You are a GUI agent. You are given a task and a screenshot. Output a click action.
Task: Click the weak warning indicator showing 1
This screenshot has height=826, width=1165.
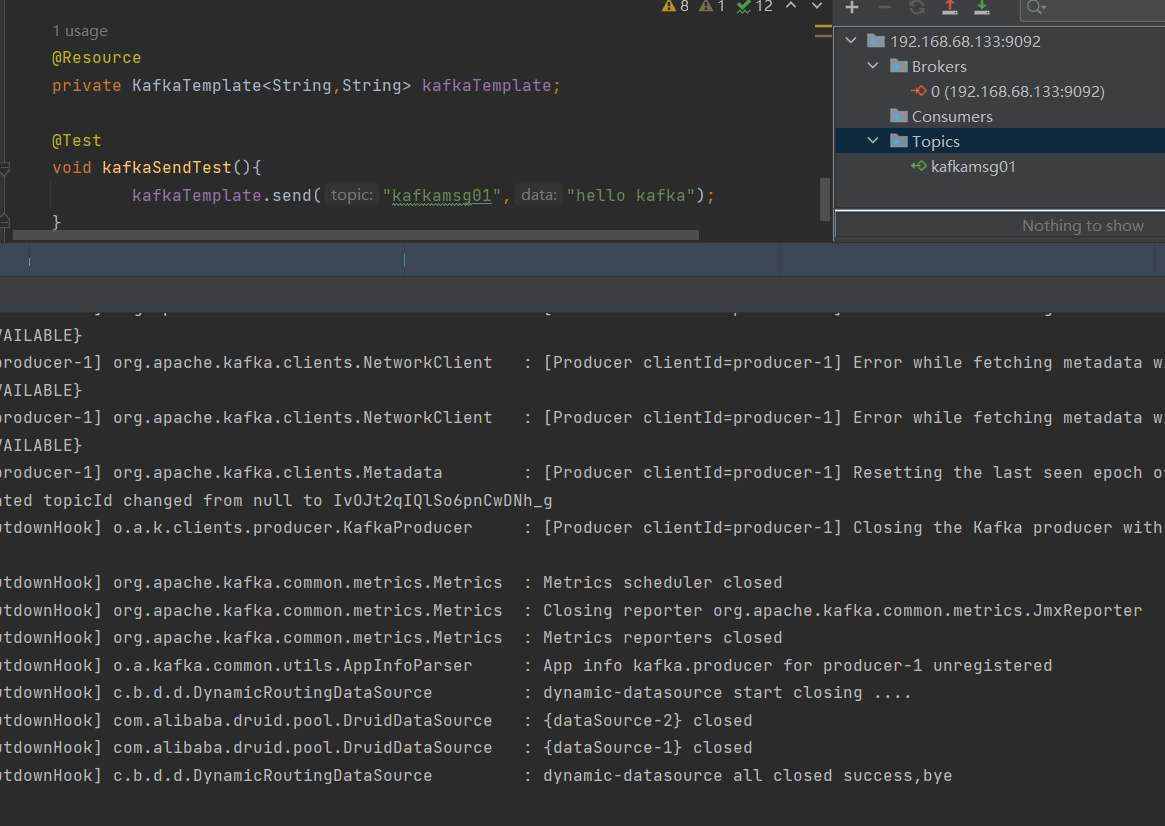point(712,6)
